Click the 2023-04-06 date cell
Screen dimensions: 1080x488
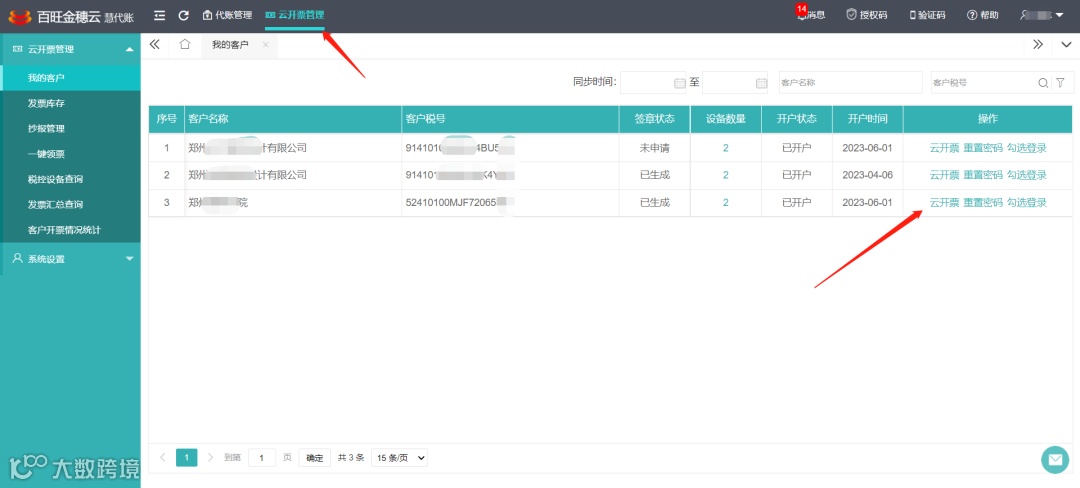pyautogui.click(x=867, y=175)
